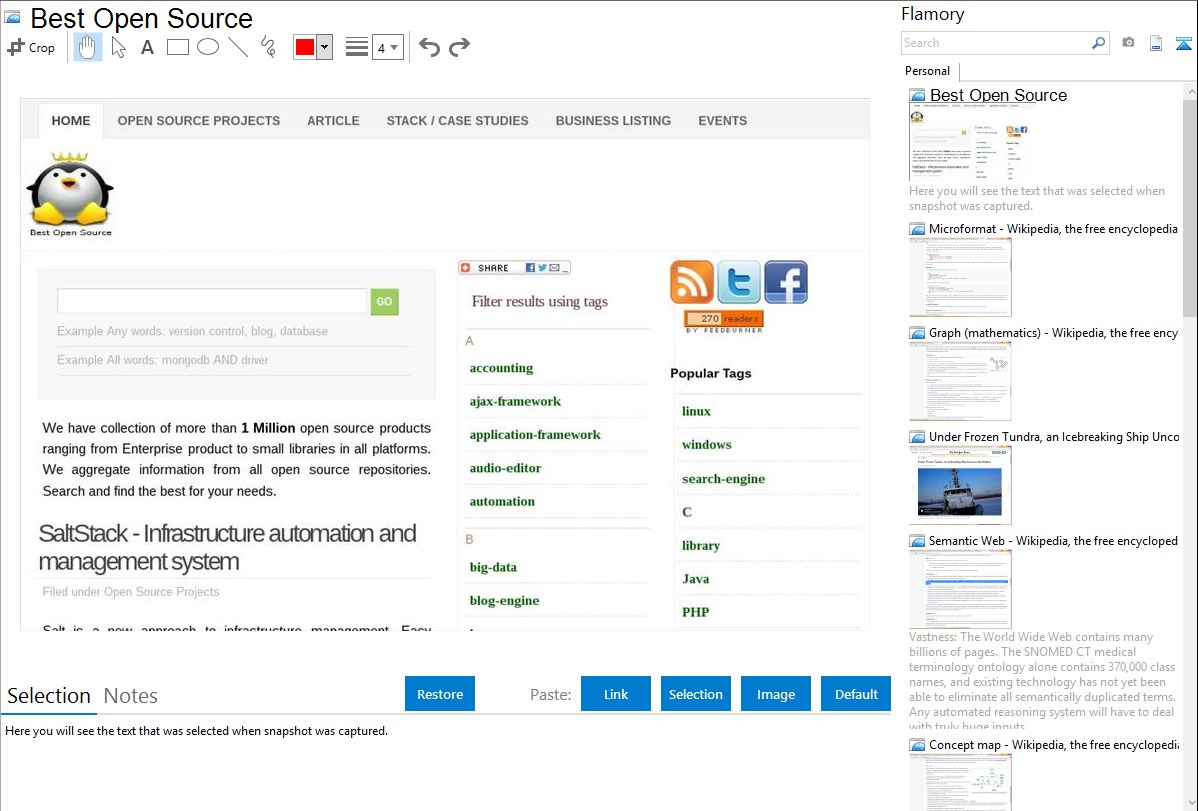1198x811 pixels.
Task: Select the Crop tool
Action: pyautogui.click(x=31, y=47)
